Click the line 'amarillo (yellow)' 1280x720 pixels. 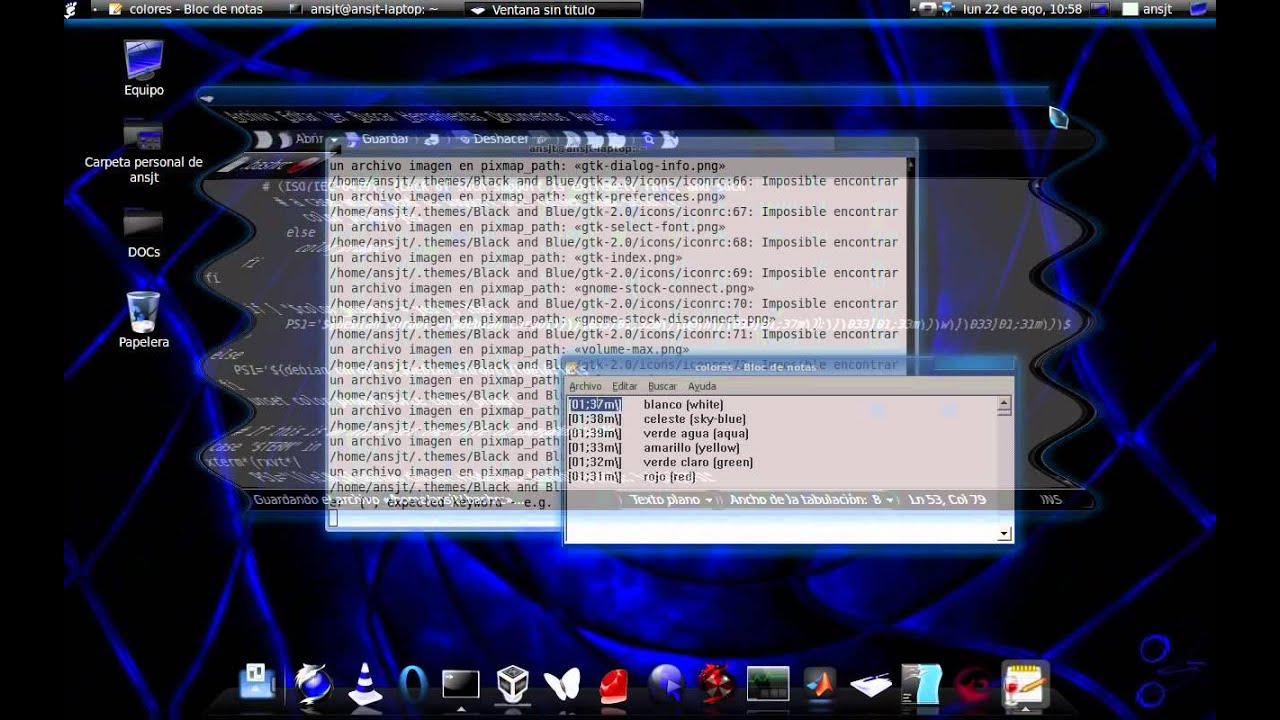[x=691, y=448]
